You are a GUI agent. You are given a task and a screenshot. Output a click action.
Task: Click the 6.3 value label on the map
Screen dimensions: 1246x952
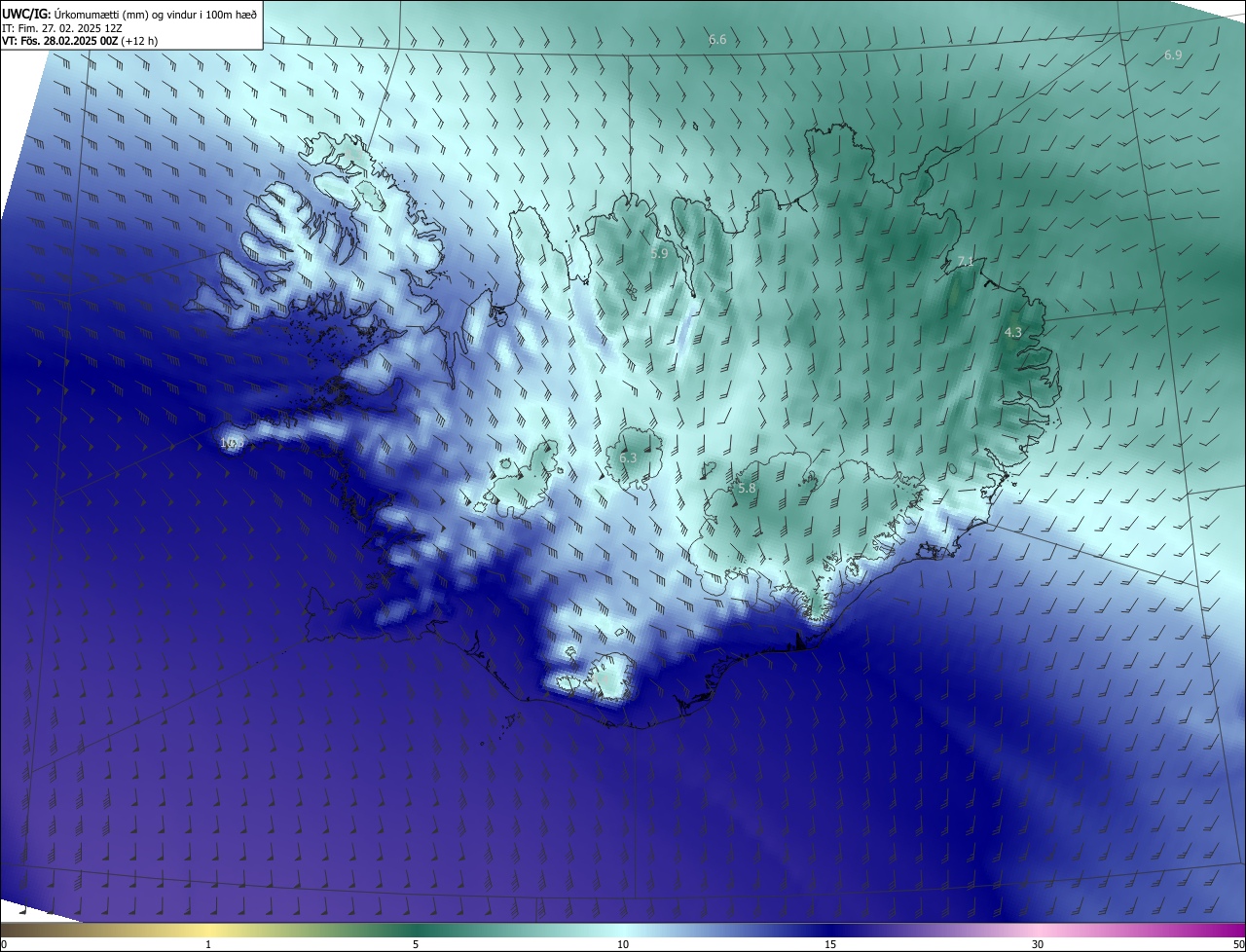tap(628, 458)
